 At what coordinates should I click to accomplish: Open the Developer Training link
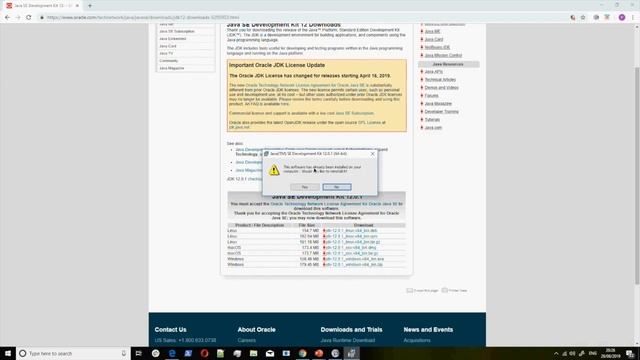click(442, 112)
